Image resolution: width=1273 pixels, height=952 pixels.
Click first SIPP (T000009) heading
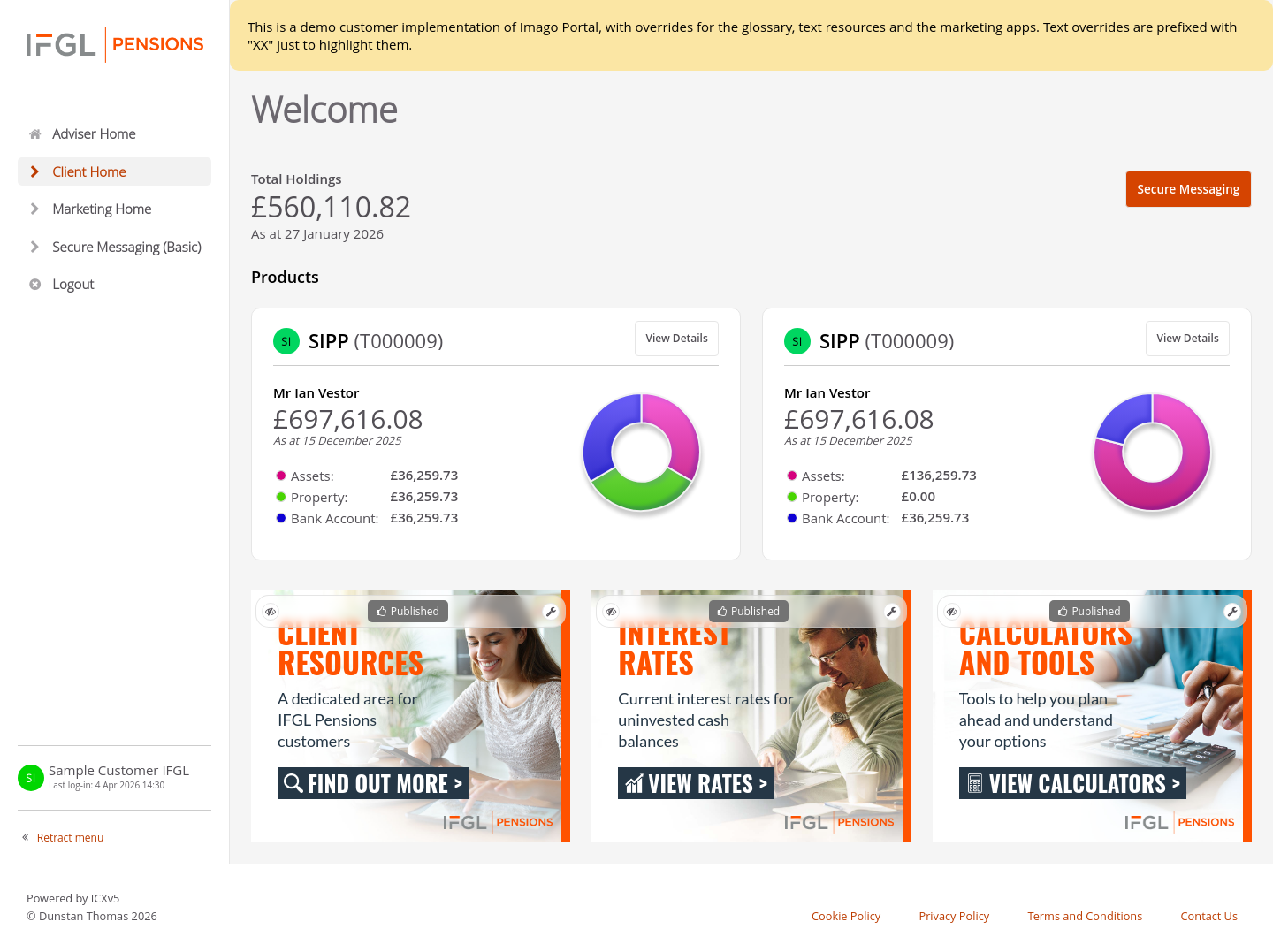pos(376,341)
